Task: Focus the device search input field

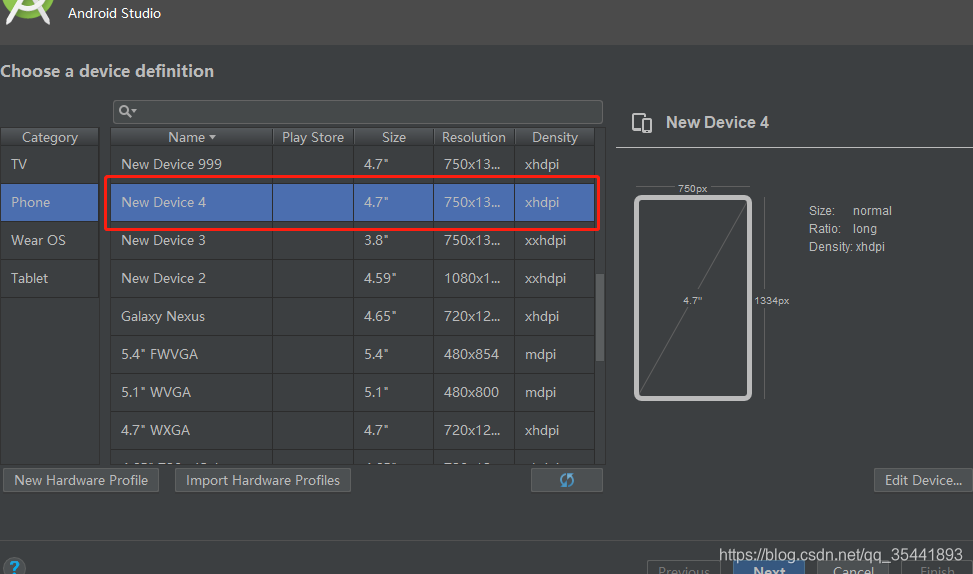Action: (x=357, y=112)
